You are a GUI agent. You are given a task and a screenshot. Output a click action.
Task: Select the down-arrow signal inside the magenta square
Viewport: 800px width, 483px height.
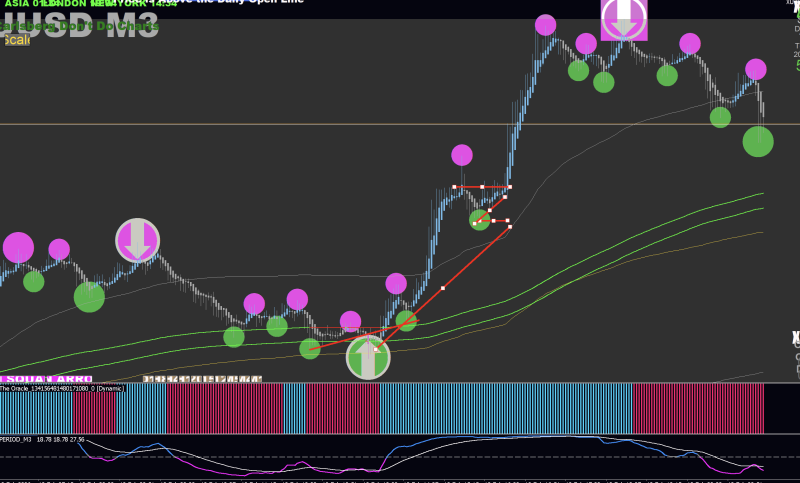624,19
